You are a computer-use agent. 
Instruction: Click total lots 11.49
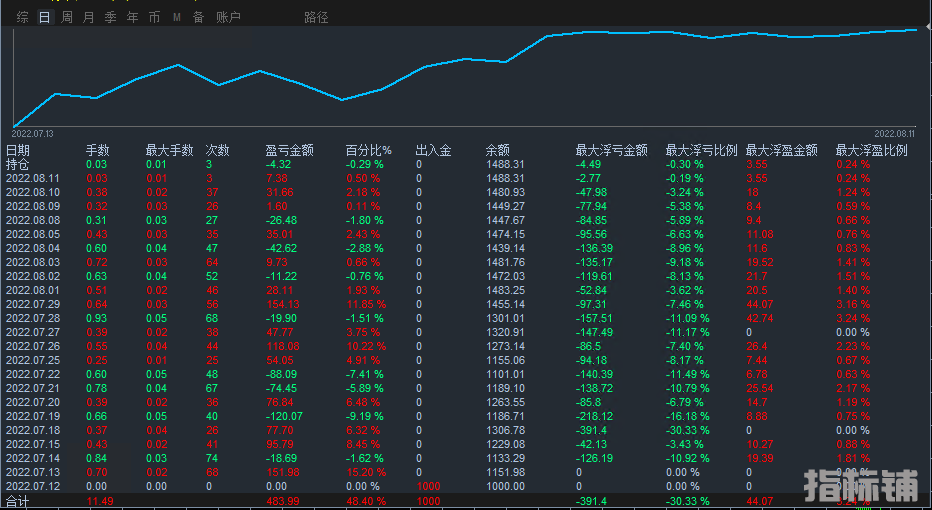click(x=100, y=501)
